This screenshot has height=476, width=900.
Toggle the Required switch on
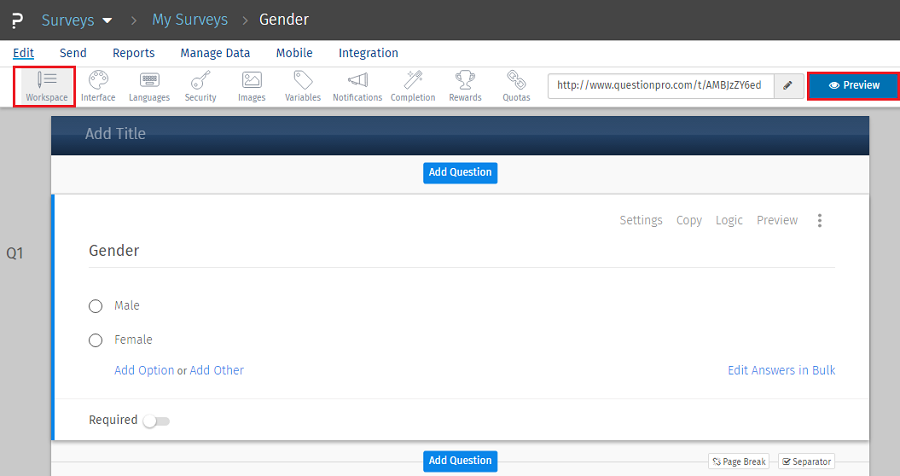pyautogui.click(x=156, y=421)
